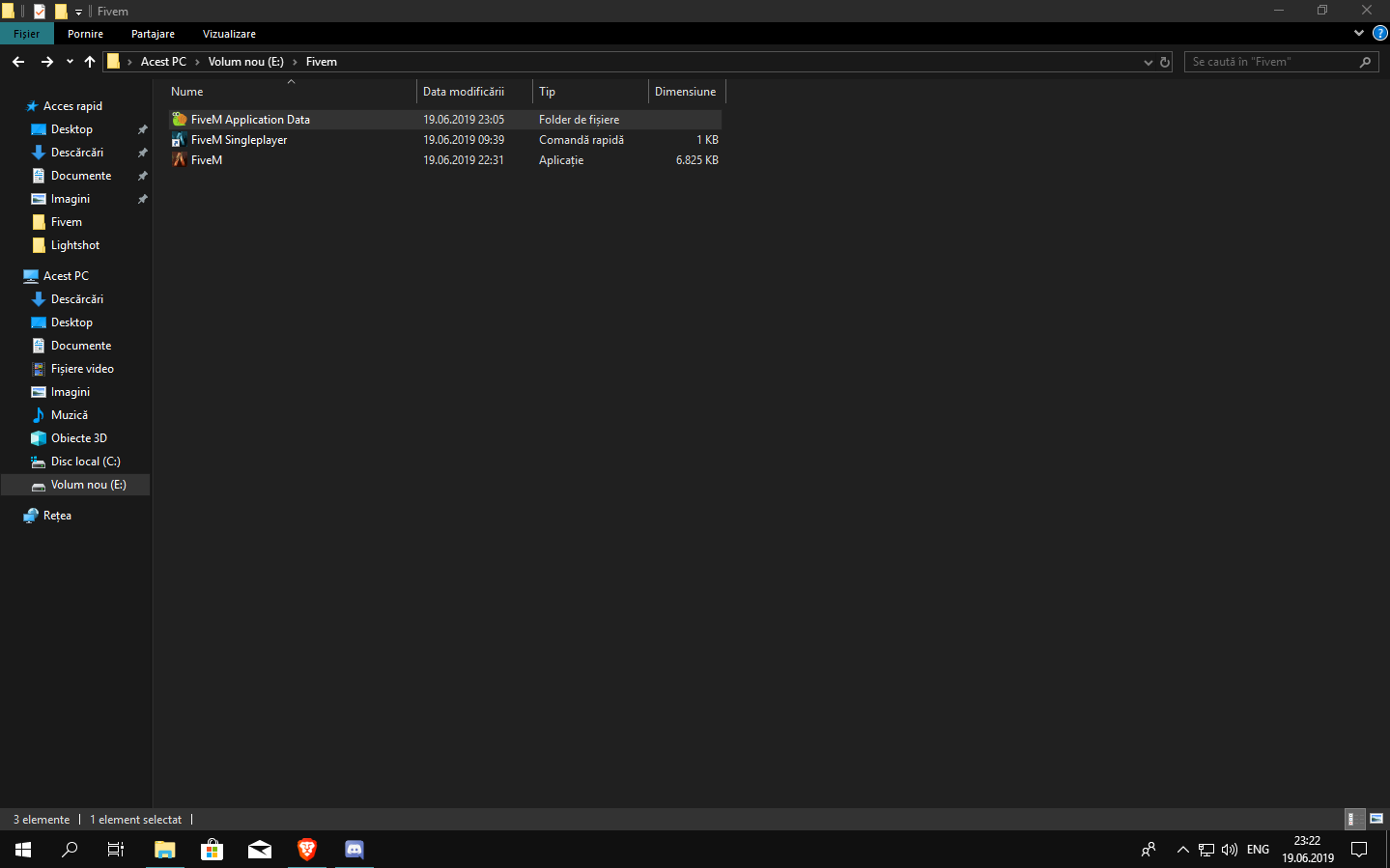Open Microsoft Store from taskbar

point(213,850)
